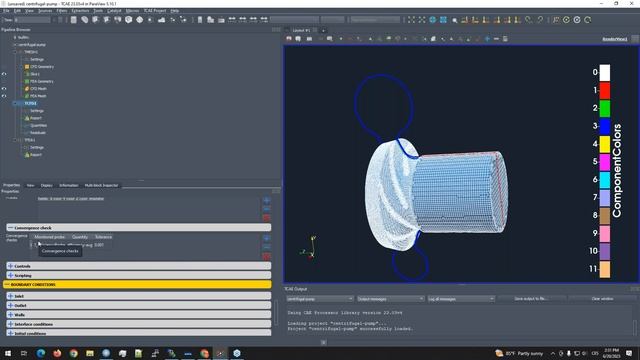The height and width of the screenshot is (360, 640).
Task: Click the Tolerance column header
Action: pyautogui.click(x=103, y=237)
